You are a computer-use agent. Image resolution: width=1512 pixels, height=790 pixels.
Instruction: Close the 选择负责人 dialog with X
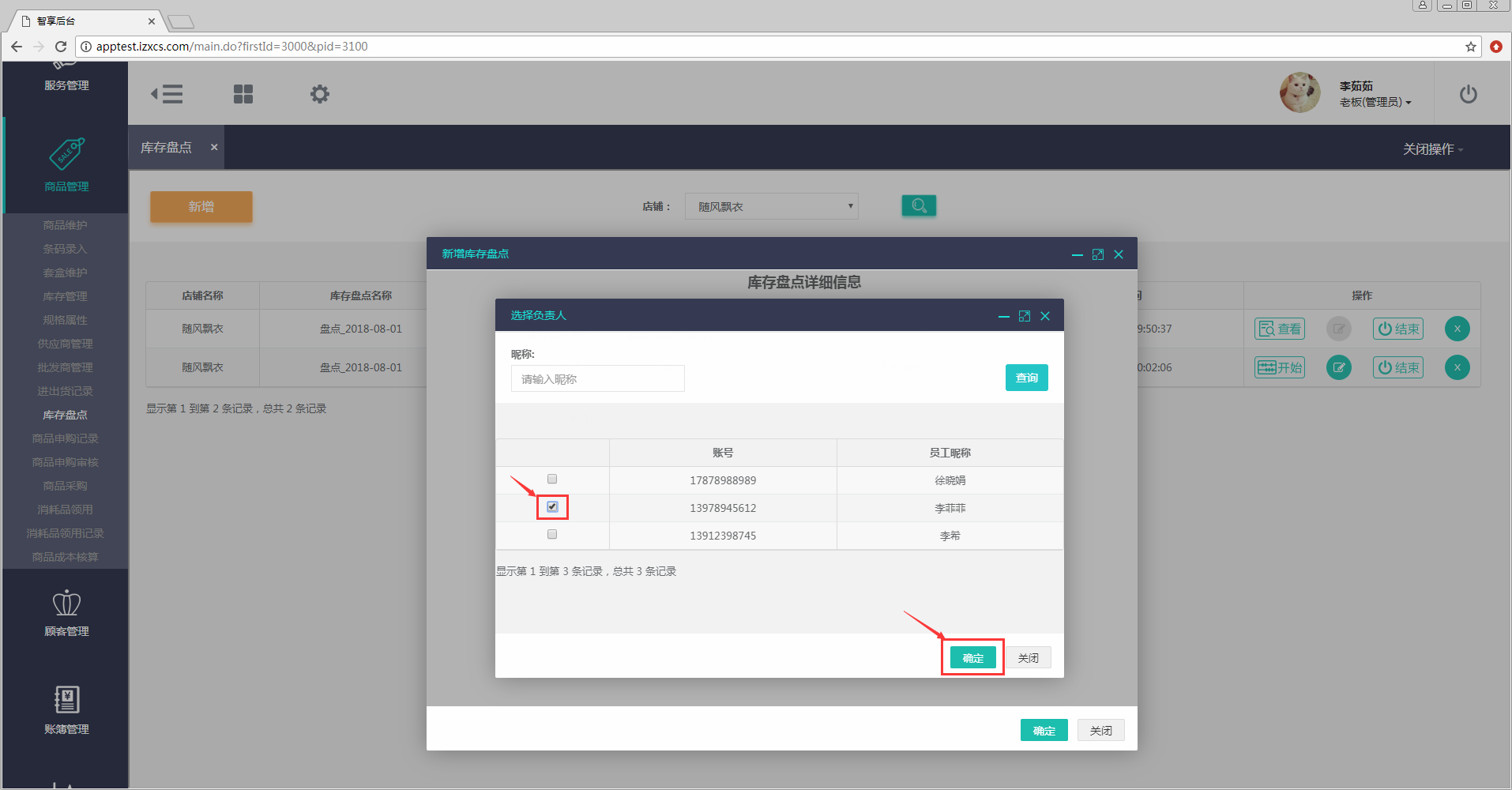[1045, 316]
